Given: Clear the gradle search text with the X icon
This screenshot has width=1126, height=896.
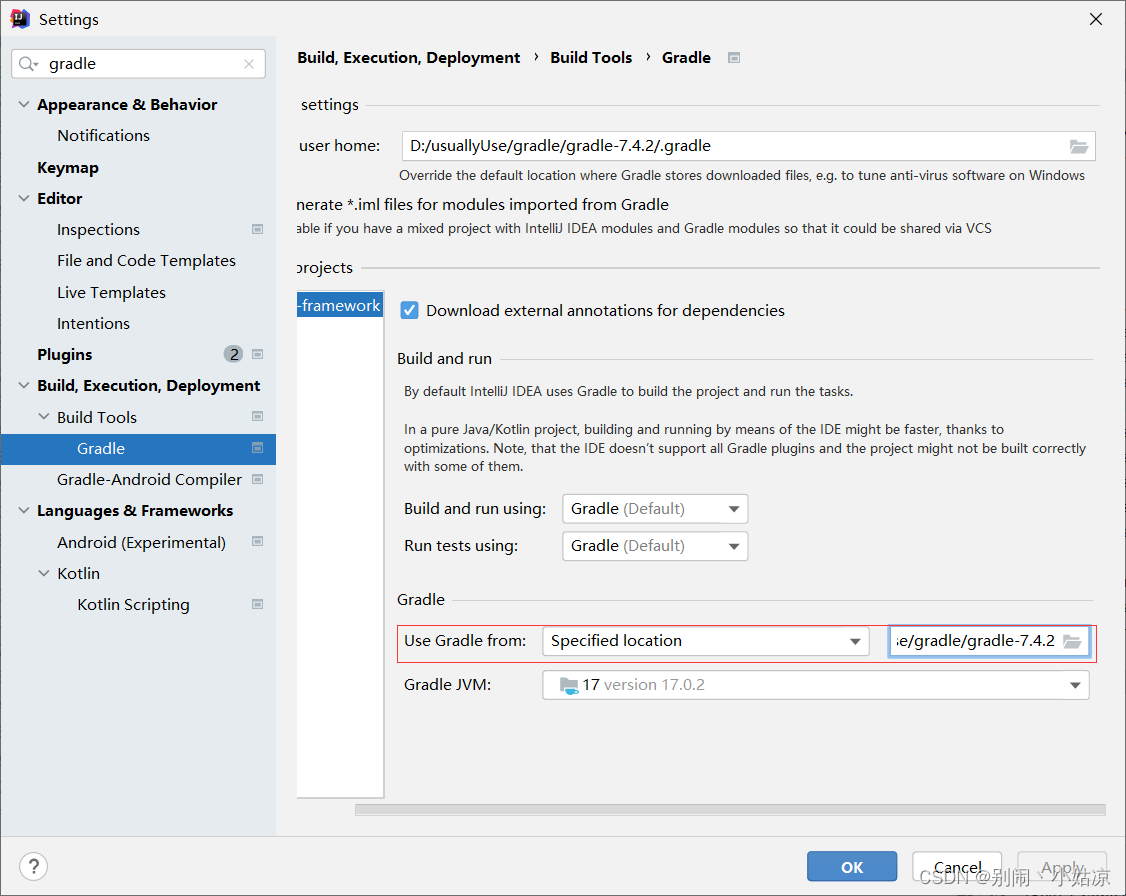Looking at the screenshot, I should click(x=249, y=64).
